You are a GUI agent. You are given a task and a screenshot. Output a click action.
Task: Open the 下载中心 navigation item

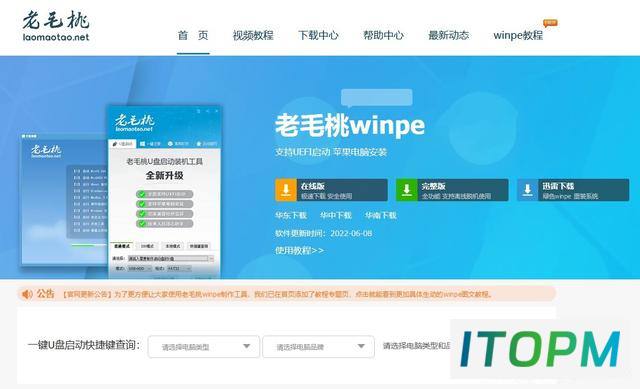pyautogui.click(x=318, y=35)
